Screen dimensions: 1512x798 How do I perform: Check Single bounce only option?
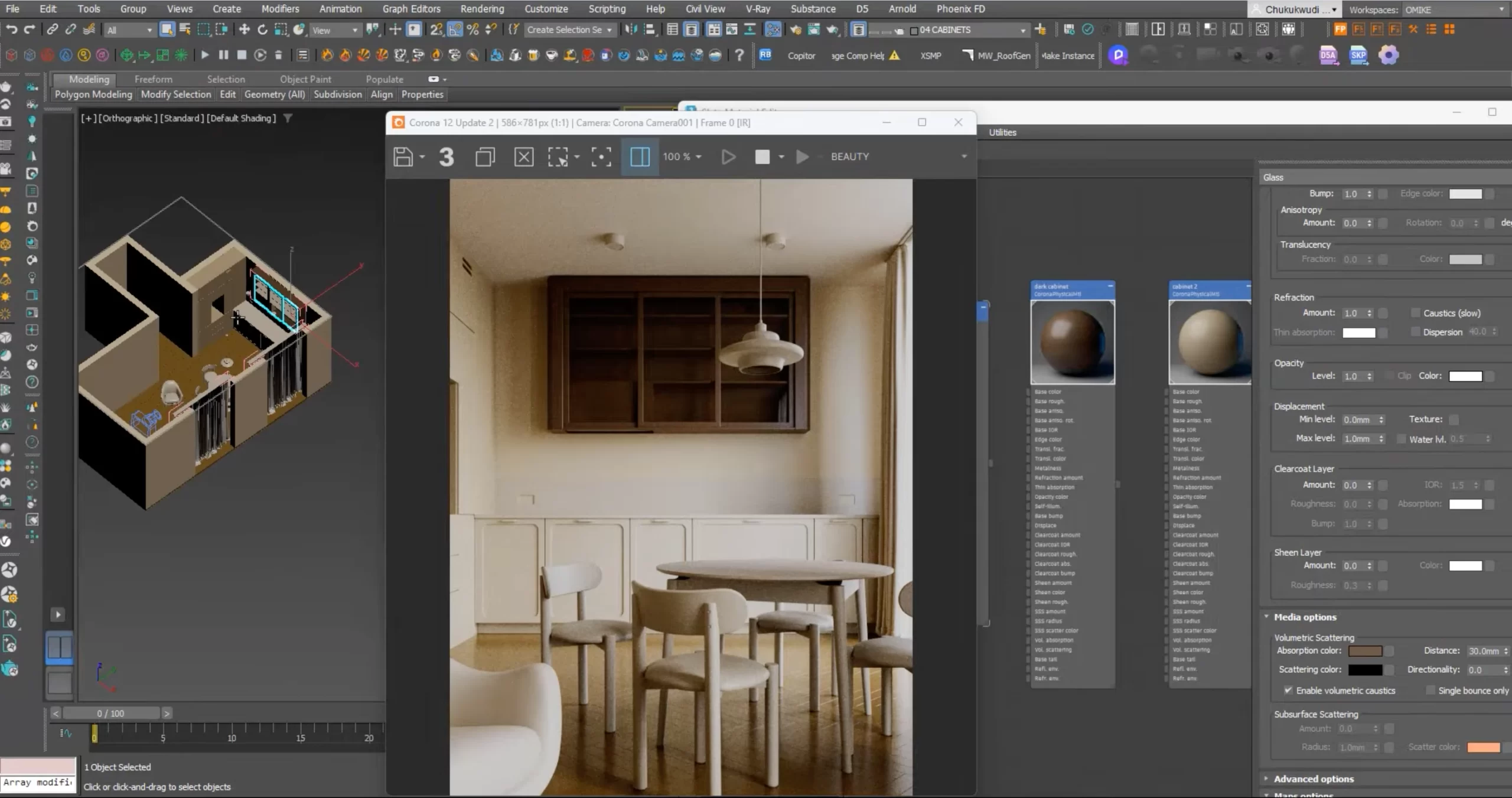[1430, 690]
